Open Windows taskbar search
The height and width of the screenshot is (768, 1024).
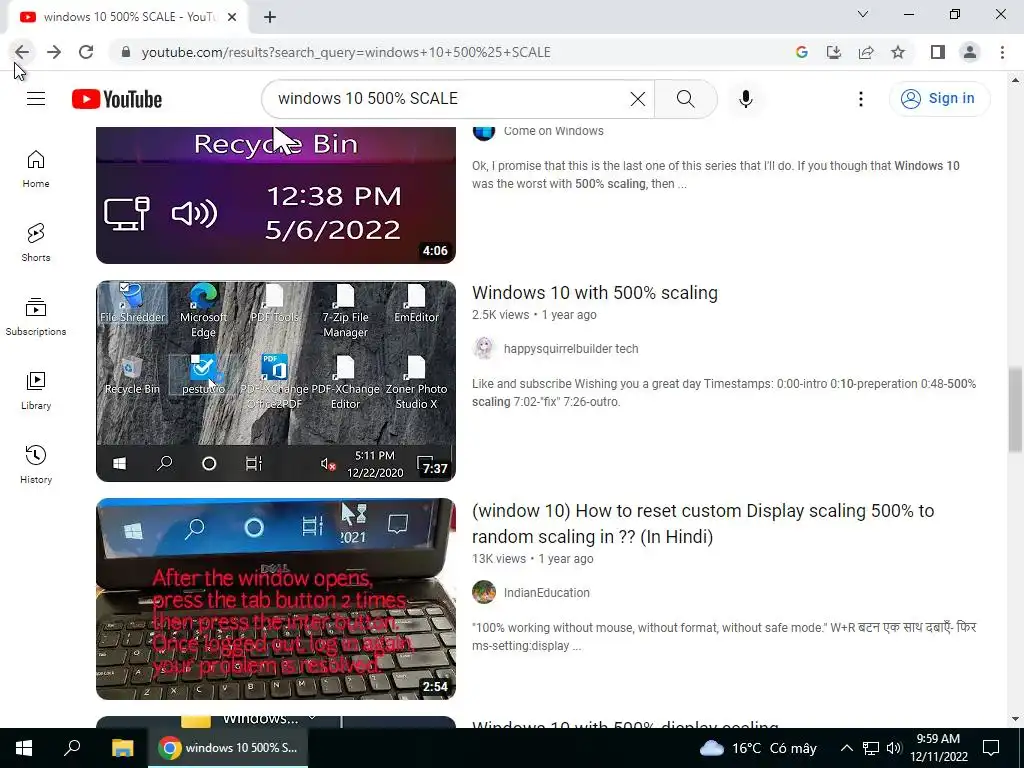click(72, 748)
